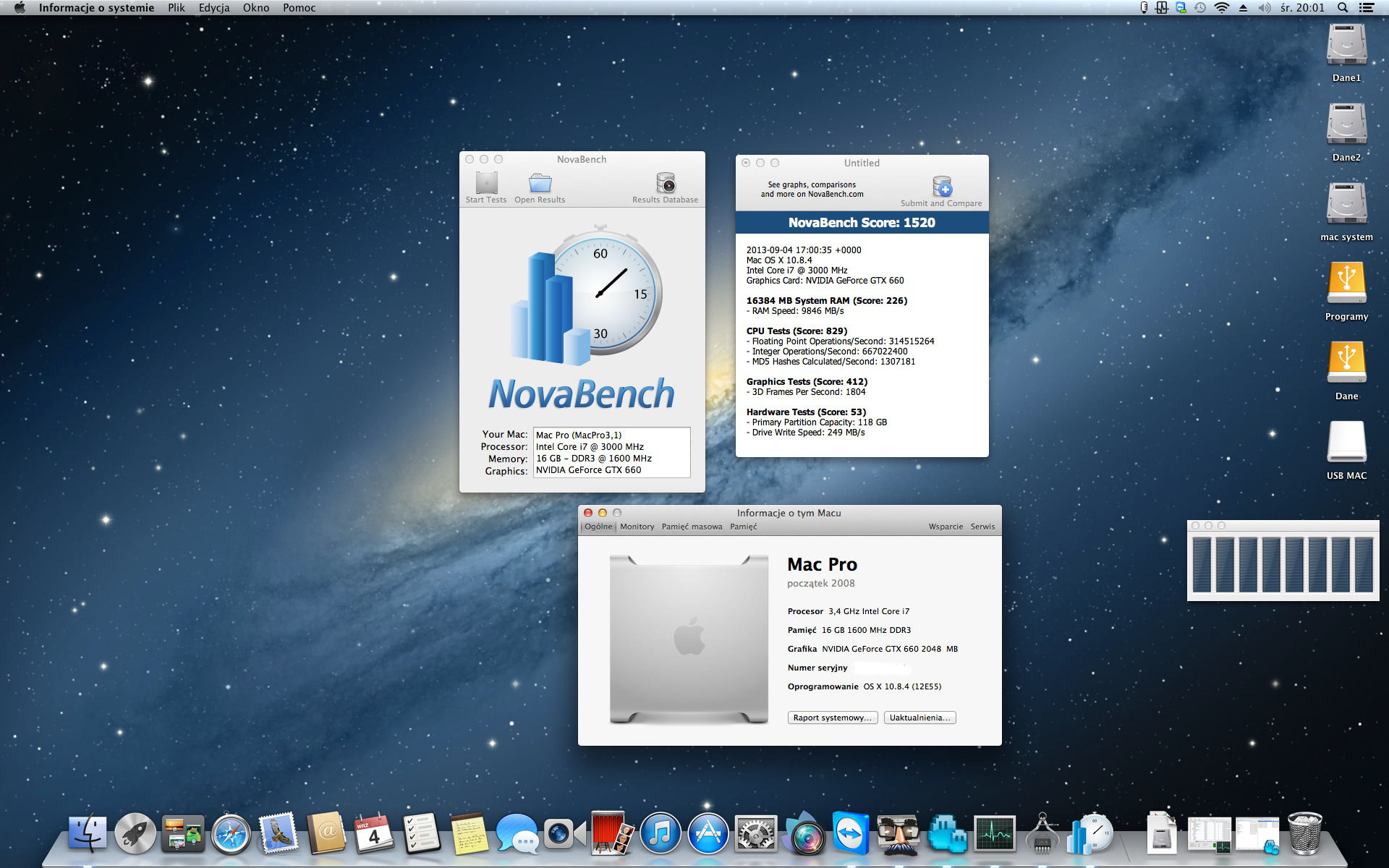The image size is (1389, 868).
Task: Switch to the Pamięć tab
Action: (744, 527)
